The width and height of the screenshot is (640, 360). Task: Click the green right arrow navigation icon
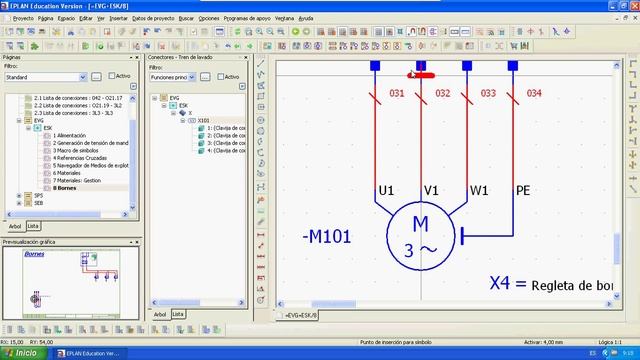[250, 46]
